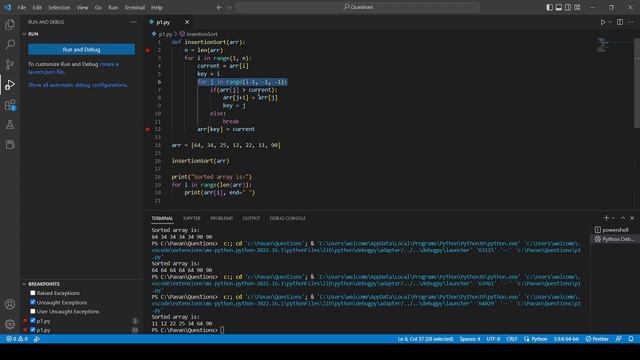Select the 3.9.6 64-bit interpreter
This screenshot has width=640, height=360.
[566, 339]
